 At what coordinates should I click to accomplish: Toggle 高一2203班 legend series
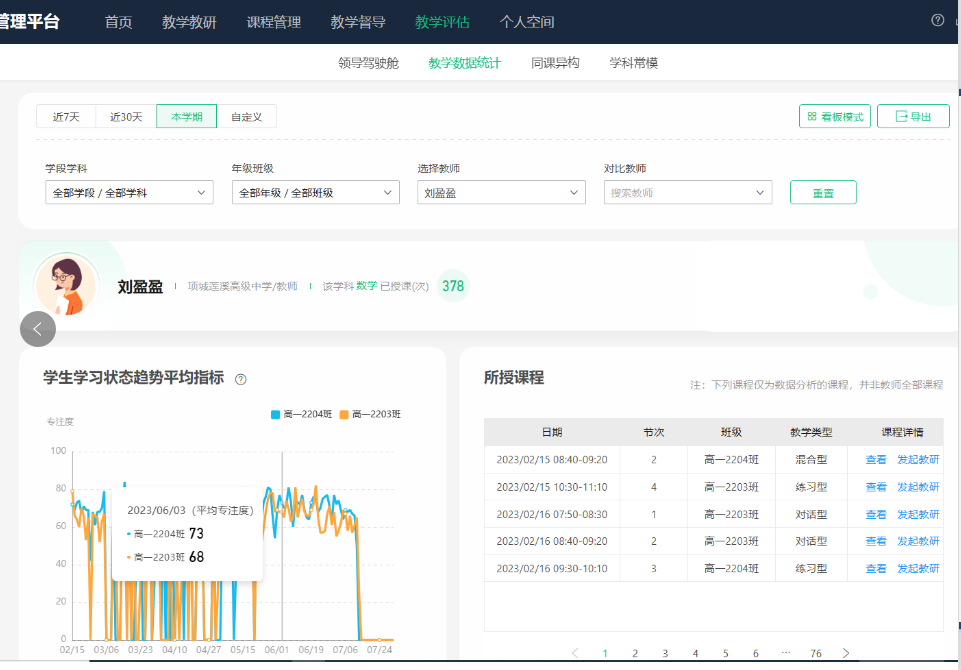click(x=370, y=414)
